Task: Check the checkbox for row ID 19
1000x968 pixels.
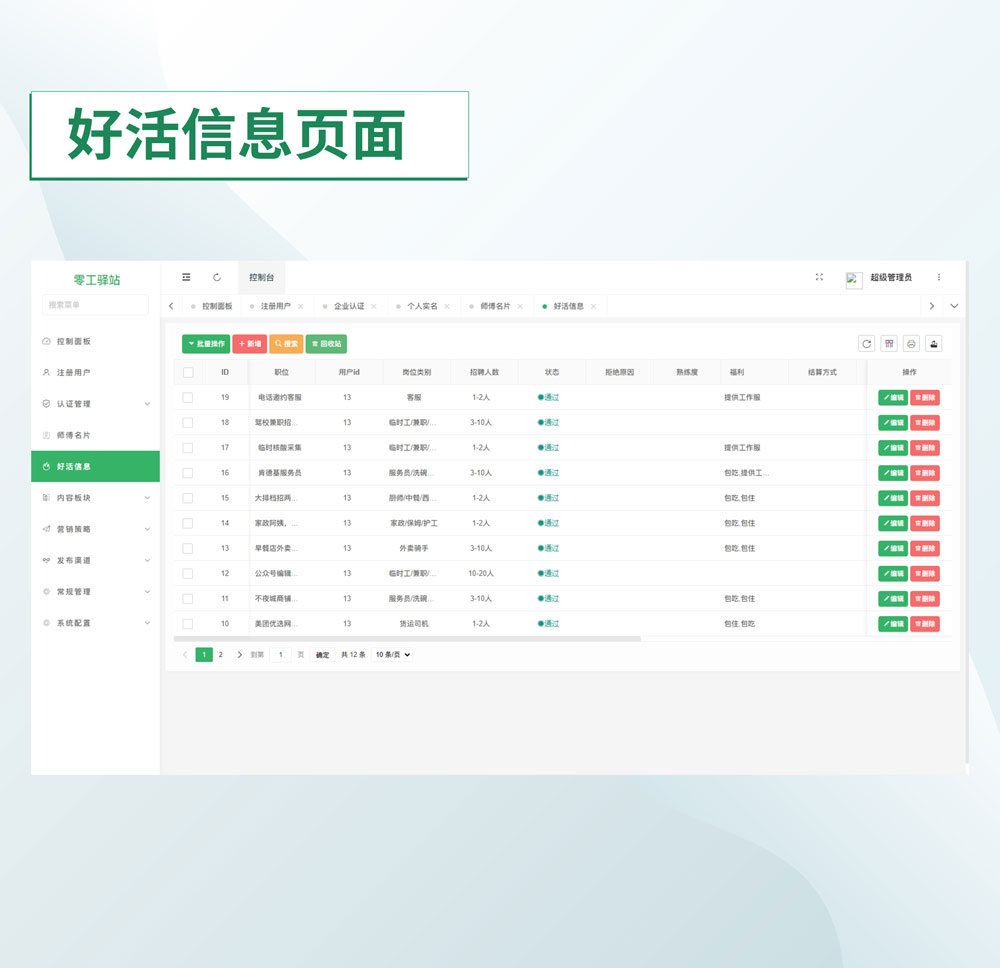Action: pos(188,397)
